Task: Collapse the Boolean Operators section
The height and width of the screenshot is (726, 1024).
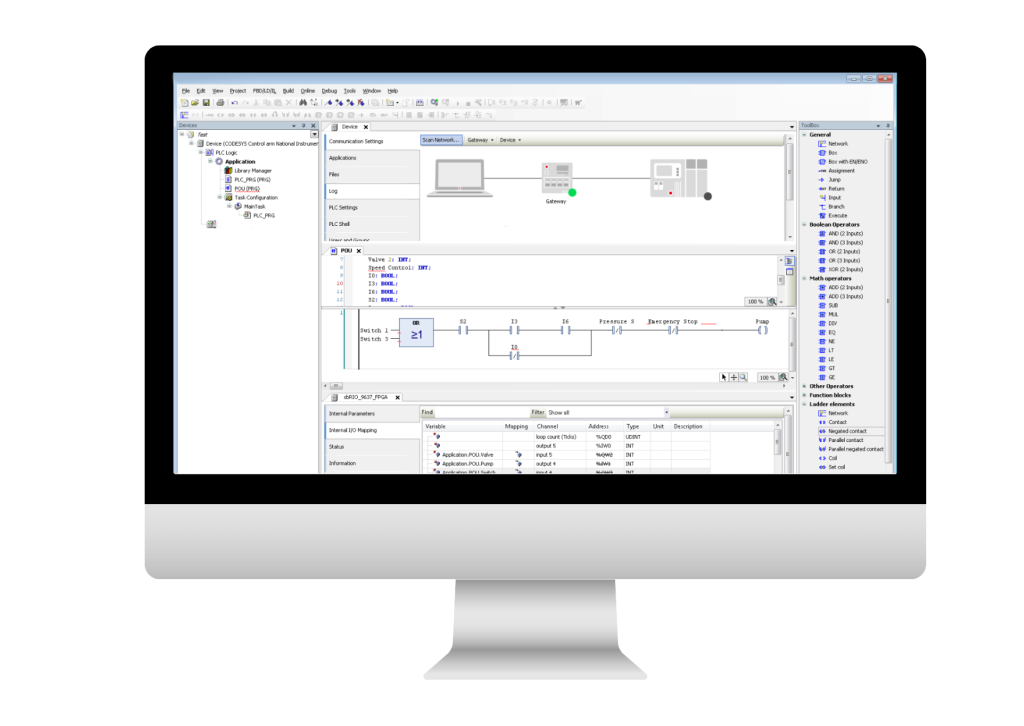Action: point(805,225)
